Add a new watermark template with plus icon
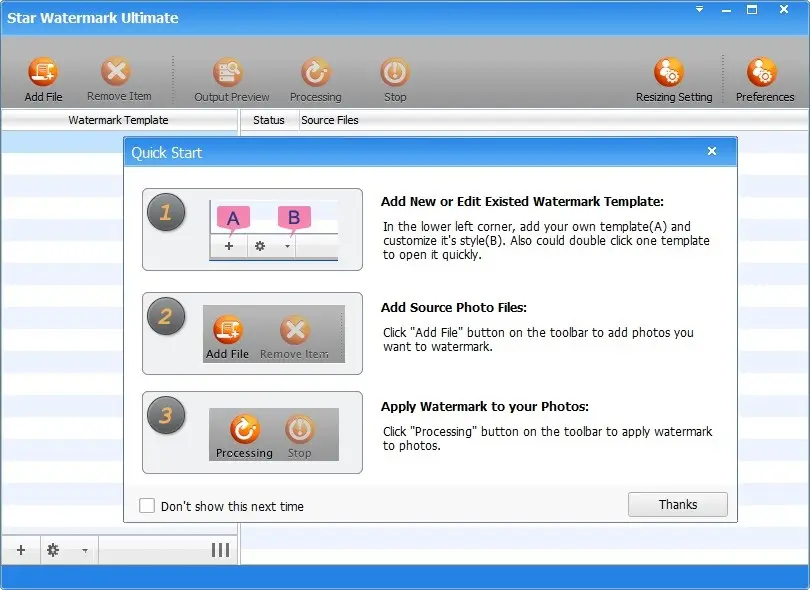Screen dimensions: 810x590 click(21, 550)
